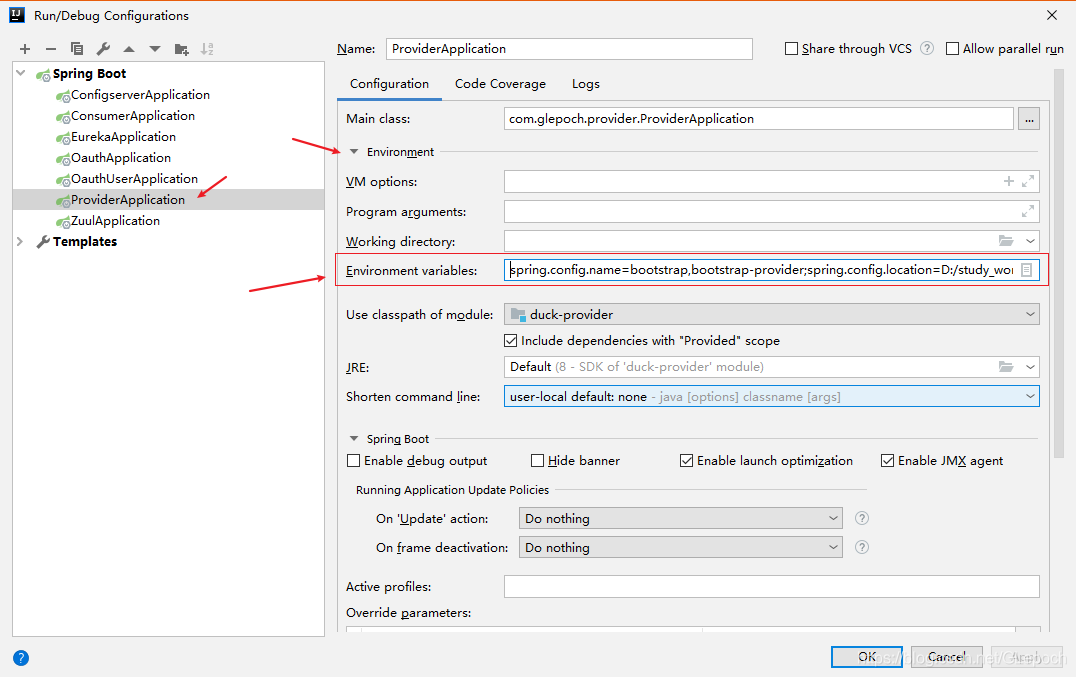Open On frame deactivation dropdown
This screenshot has height=677, width=1076.
click(x=833, y=547)
